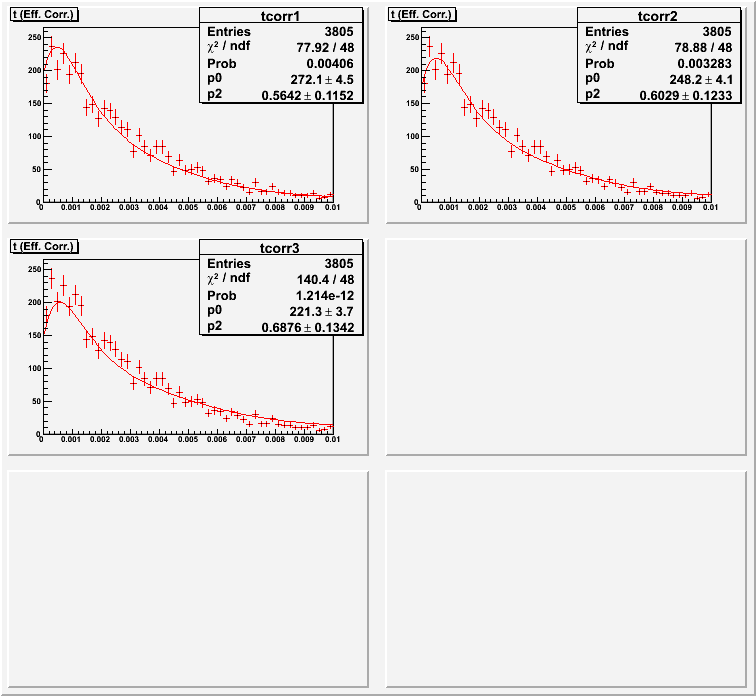Select the χ²/ndf 77.92 / 48 row

pyautogui.click(x=282, y=47)
